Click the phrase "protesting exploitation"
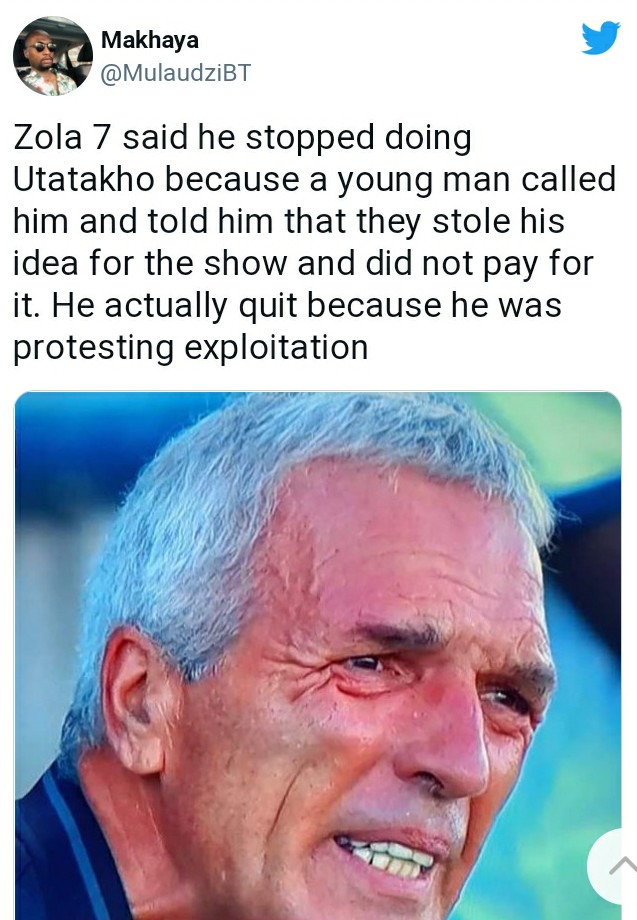Screen dimensions: 637x920 pyautogui.click(x=191, y=347)
